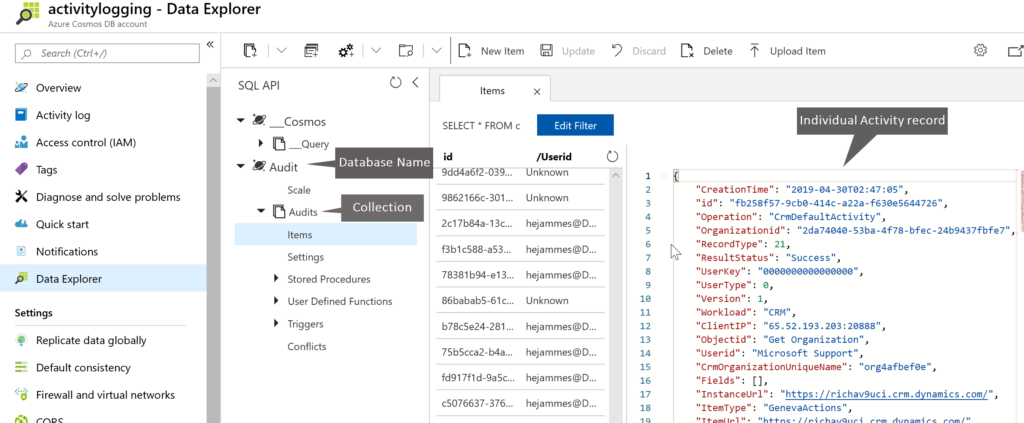Click the New SQL Query toolbar icon
The height and width of the screenshot is (423, 1024).
[x=311, y=51]
